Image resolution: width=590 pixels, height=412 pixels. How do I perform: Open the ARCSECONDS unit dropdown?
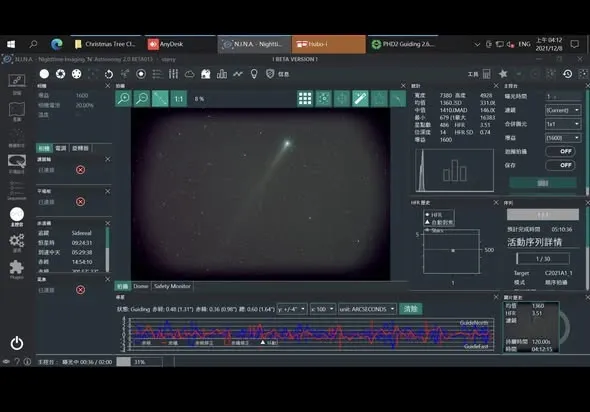tap(367, 309)
